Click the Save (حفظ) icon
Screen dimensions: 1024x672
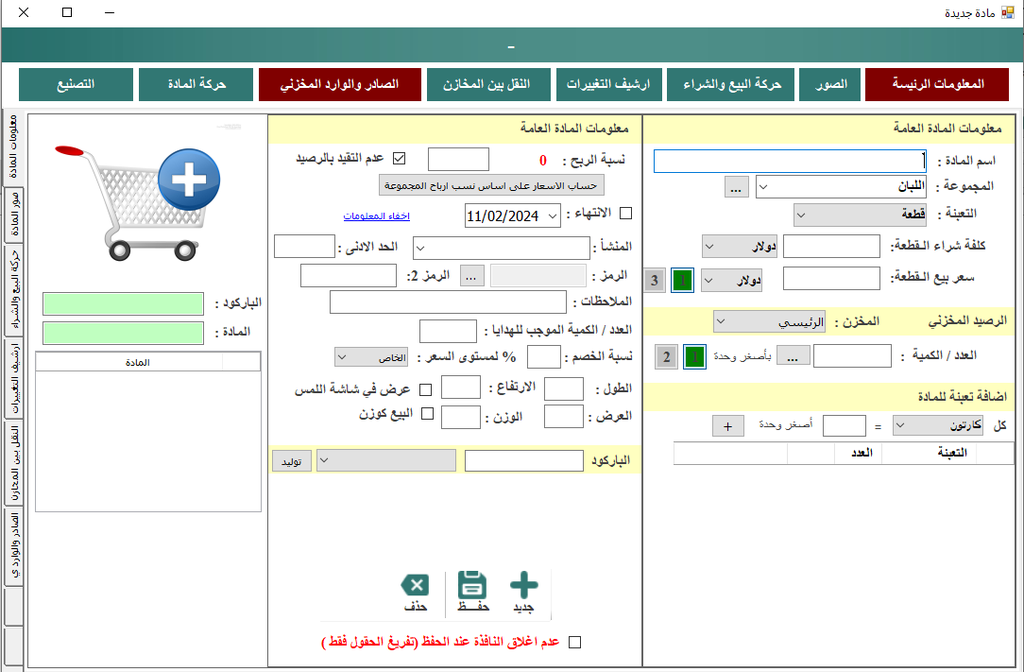coord(470,582)
